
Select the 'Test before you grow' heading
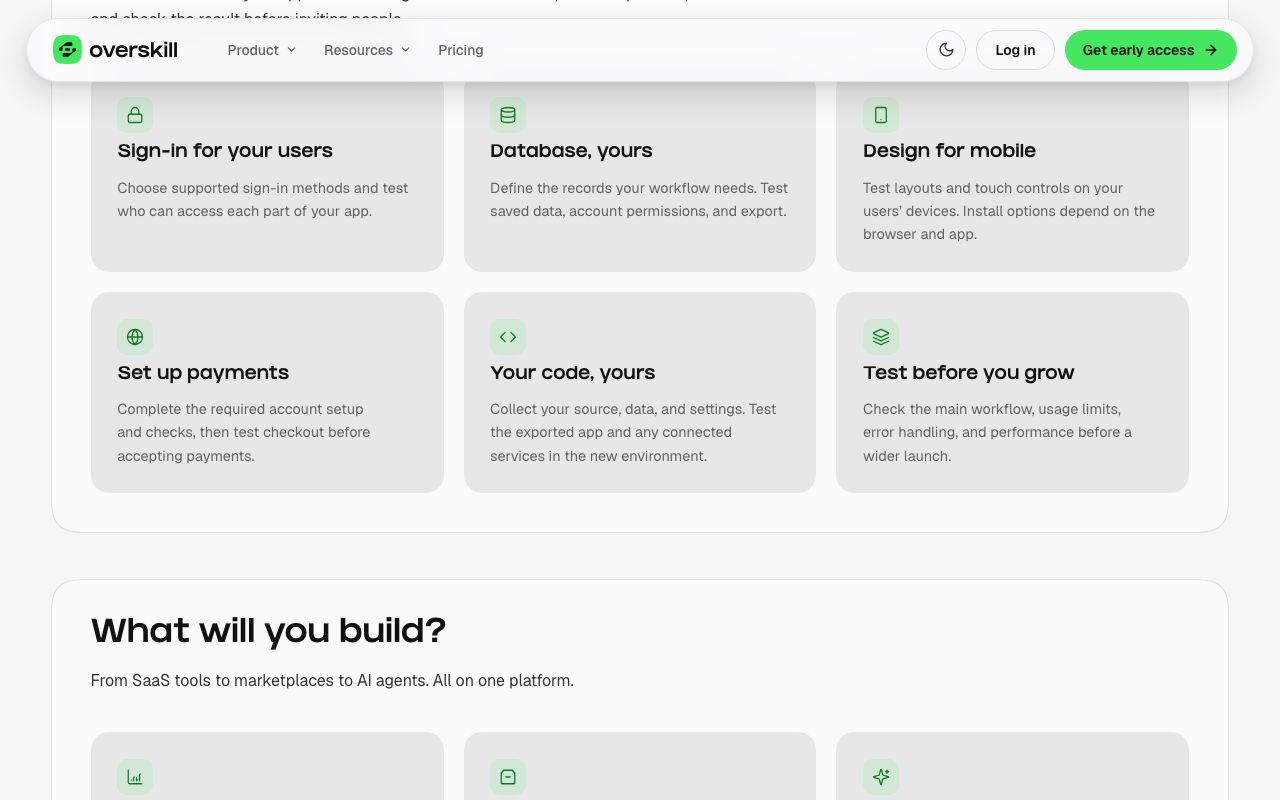pos(968,373)
